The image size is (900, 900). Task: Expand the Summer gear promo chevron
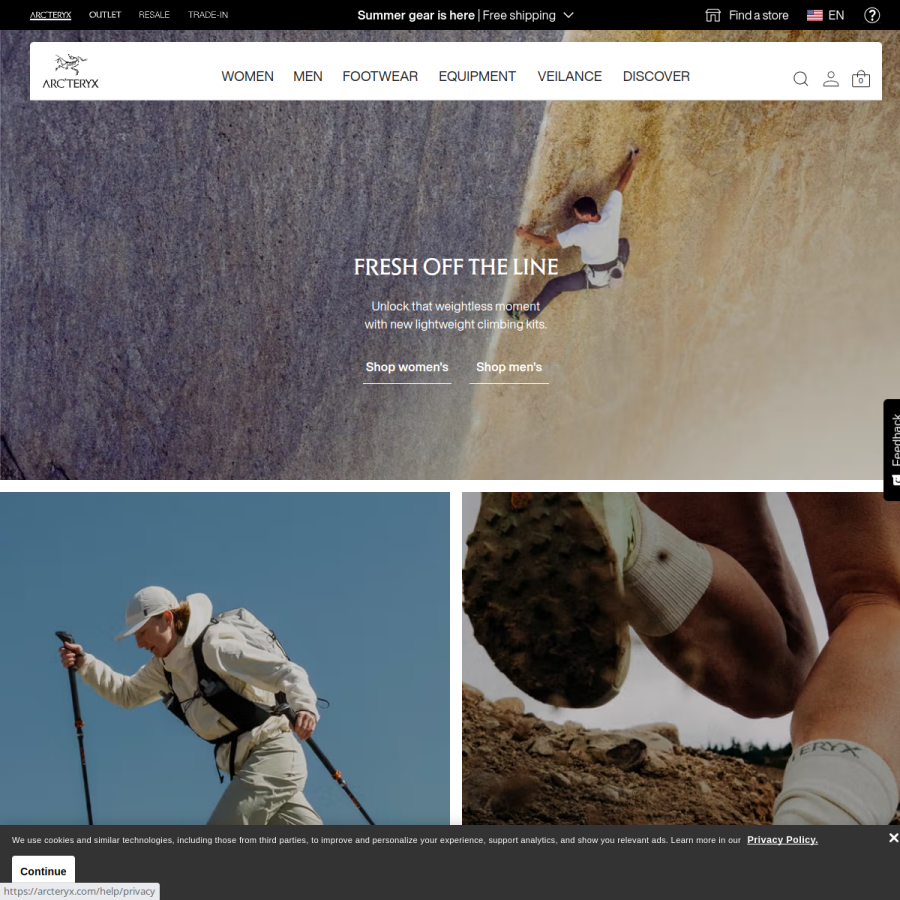coord(568,15)
